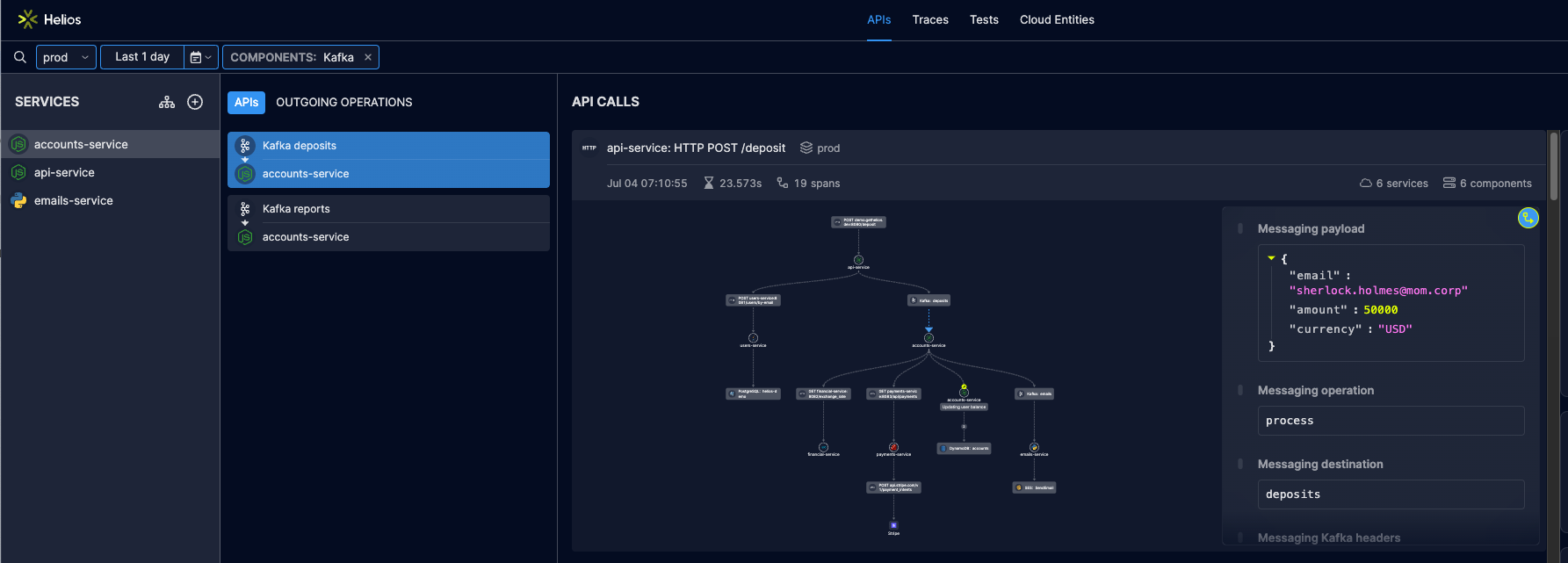Click the emails-service Python icon
This screenshot has height=563, width=1568.
[x=18, y=200]
